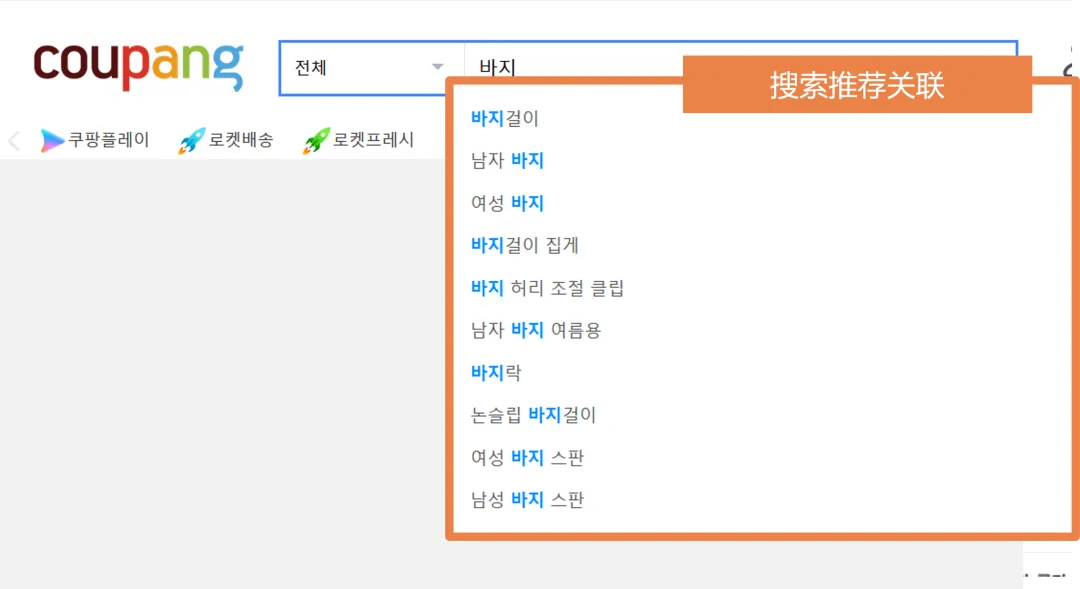Pick the 바지걸이 집게 suggestion
The height and width of the screenshot is (589, 1080).
pyautogui.click(x=525, y=245)
